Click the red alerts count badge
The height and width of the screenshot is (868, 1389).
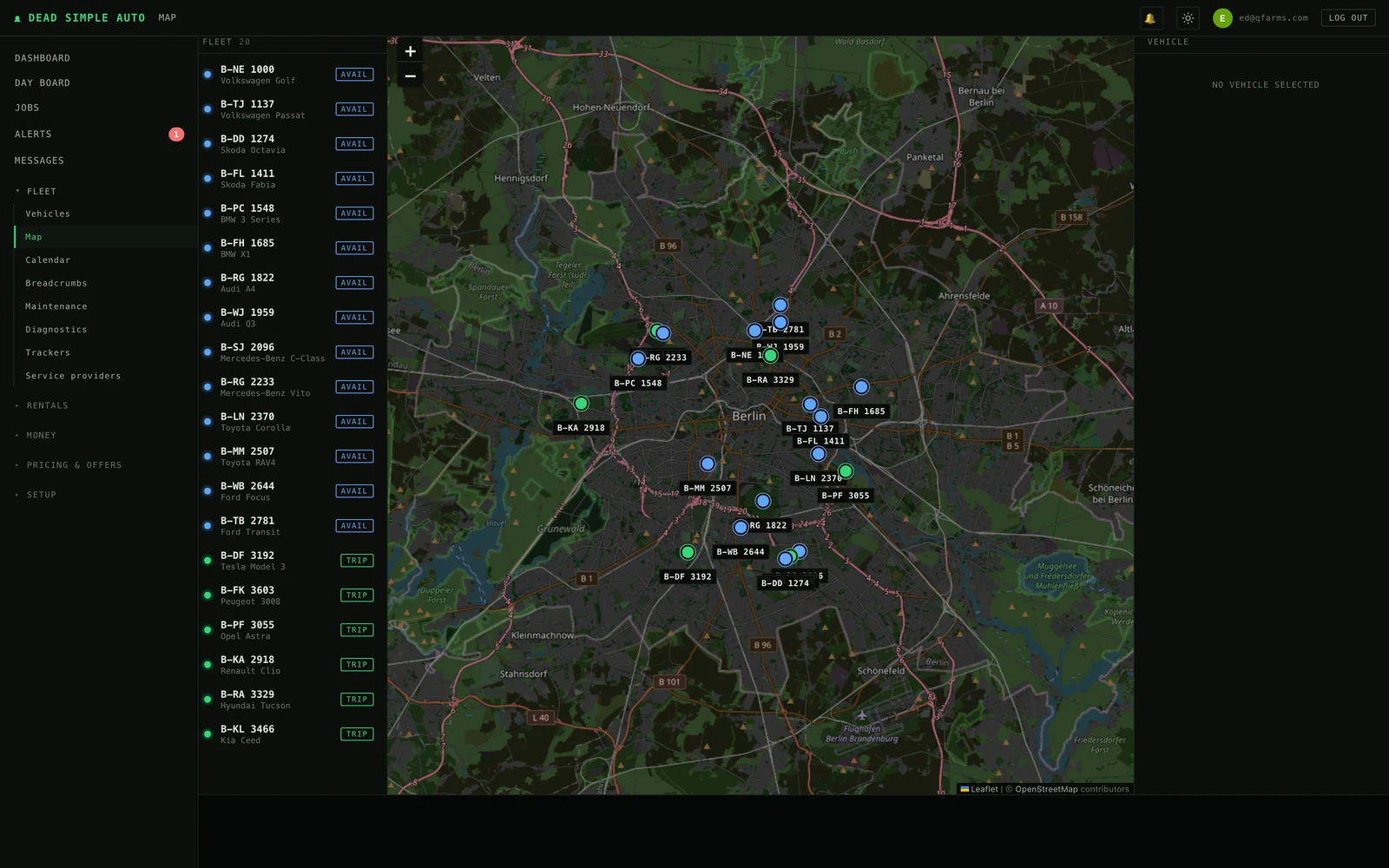pyautogui.click(x=176, y=135)
